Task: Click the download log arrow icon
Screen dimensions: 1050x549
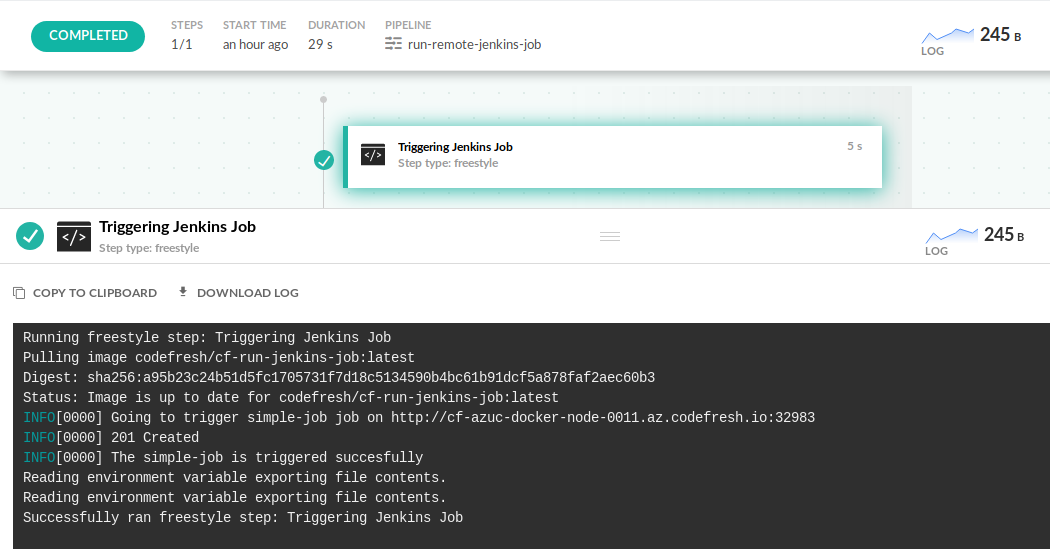Action: pos(183,292)
